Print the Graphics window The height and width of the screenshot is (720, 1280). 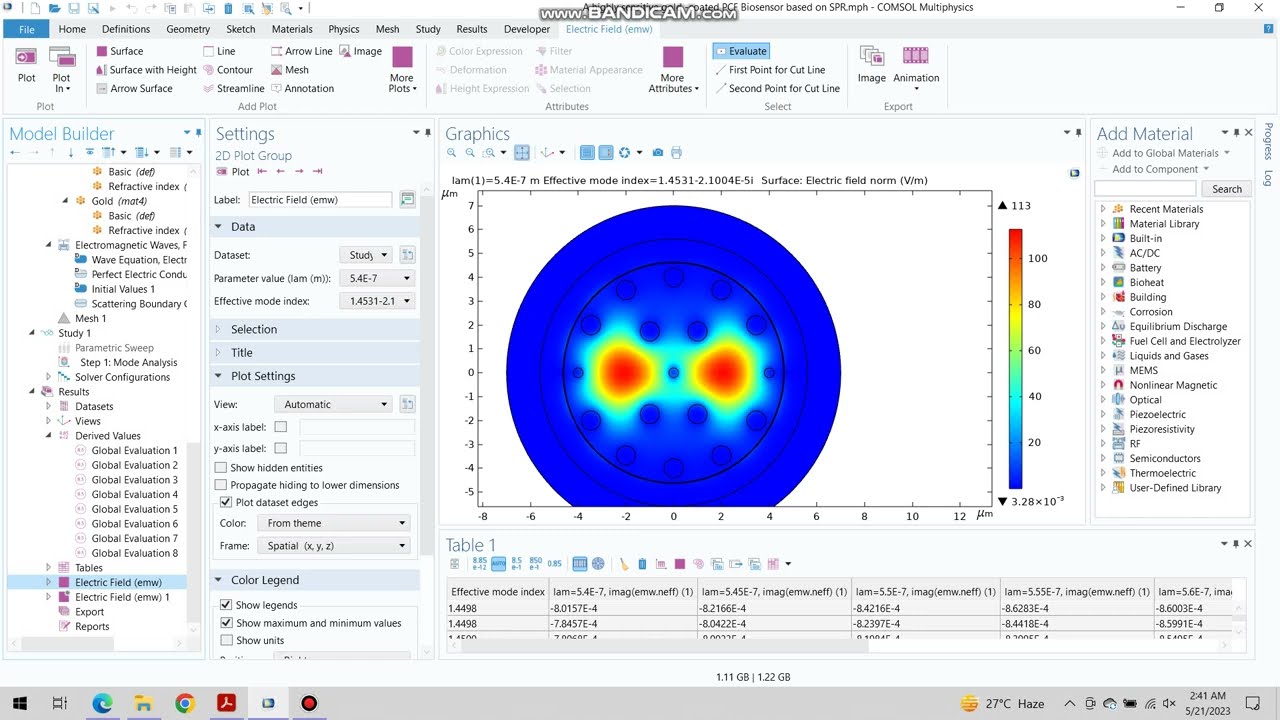click(676, 153)
